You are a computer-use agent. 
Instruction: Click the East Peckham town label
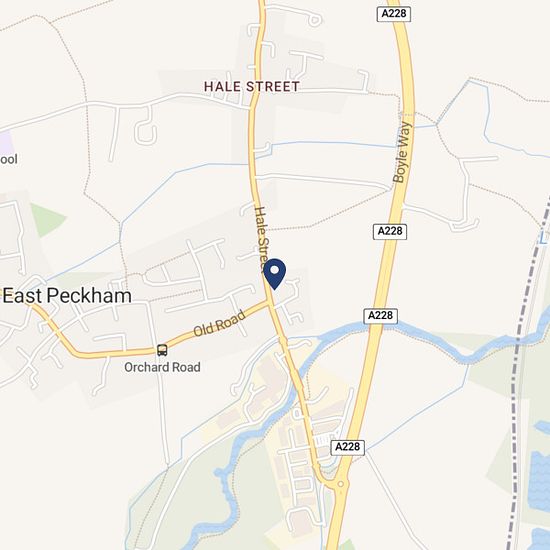(67, 296)
